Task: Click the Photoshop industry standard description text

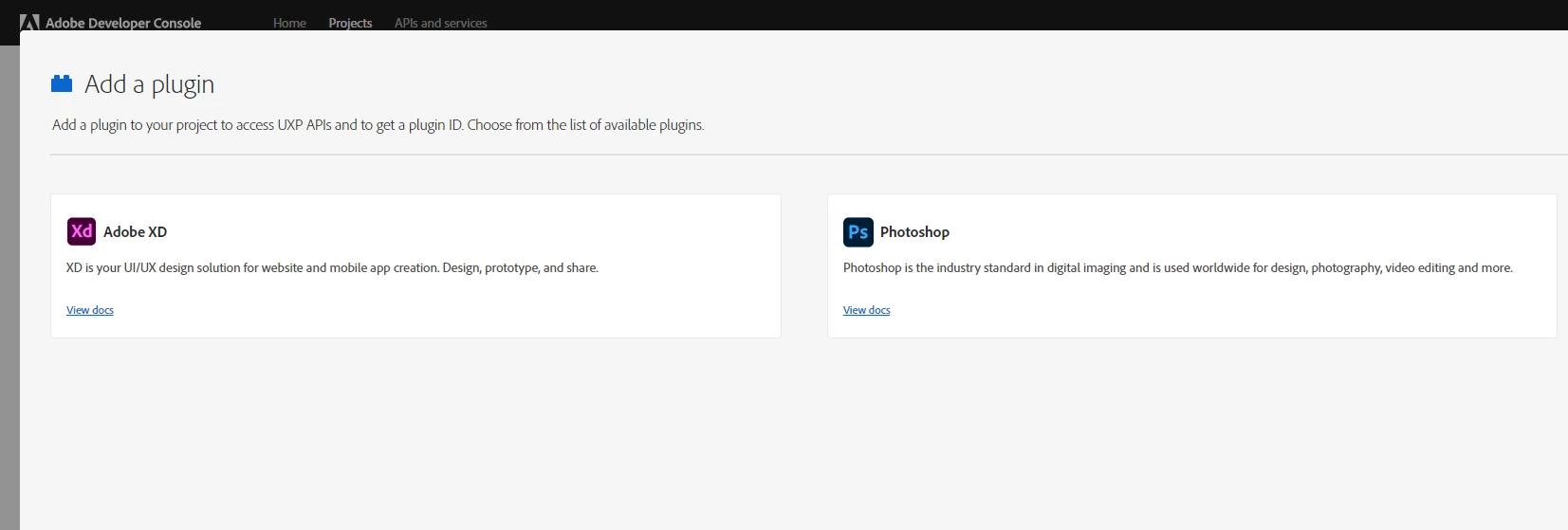Action: (1178, 268)
